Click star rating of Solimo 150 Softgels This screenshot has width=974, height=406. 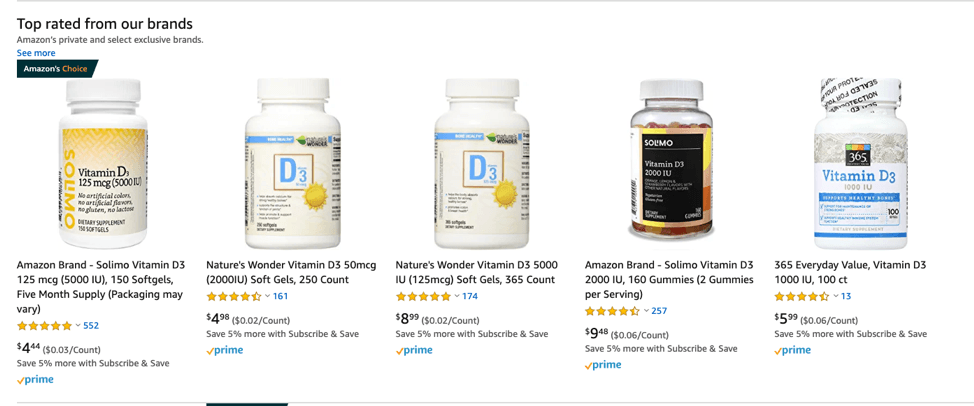pos(45,325)
